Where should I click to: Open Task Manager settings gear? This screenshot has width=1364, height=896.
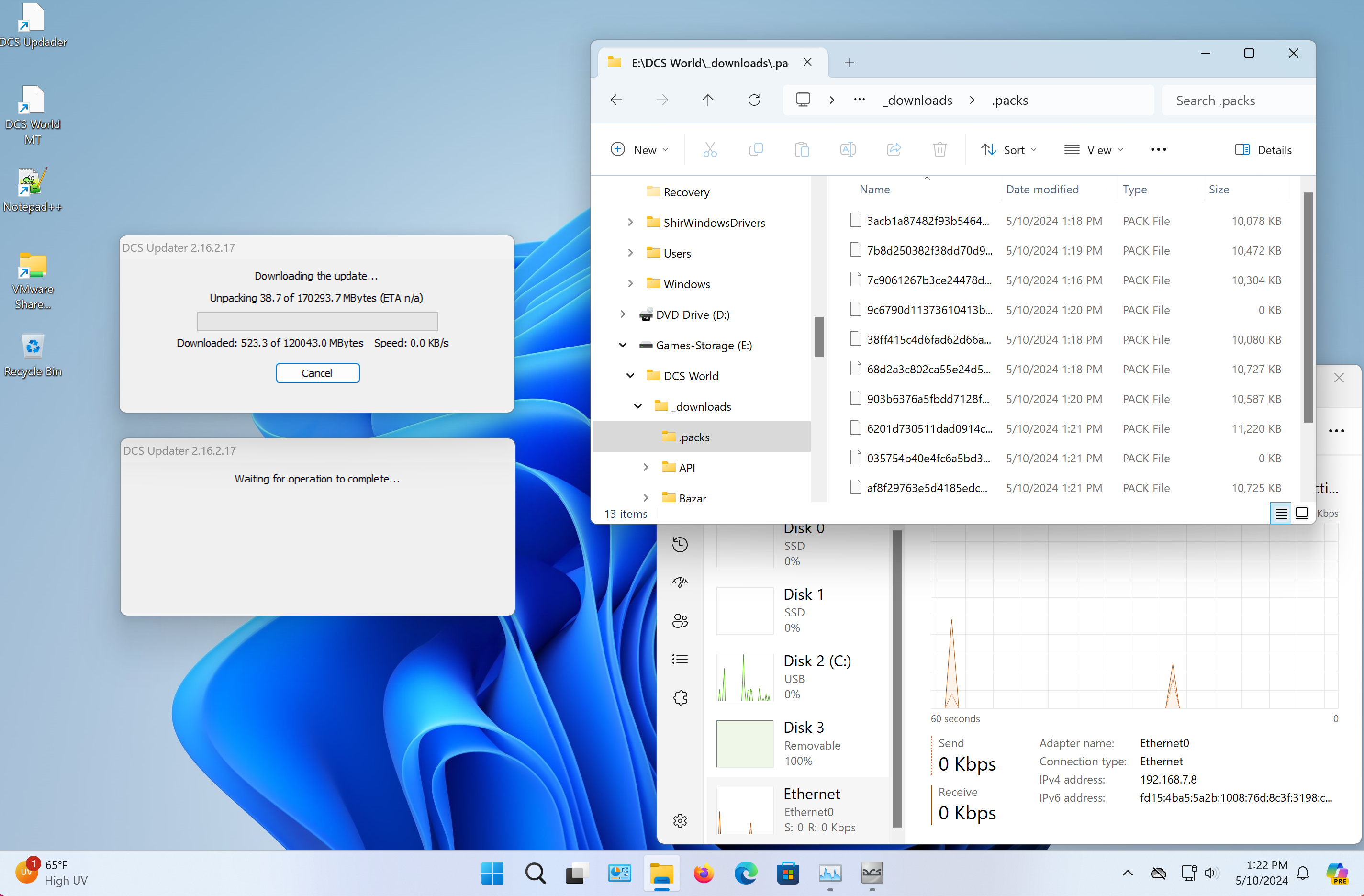coord(680,820)
